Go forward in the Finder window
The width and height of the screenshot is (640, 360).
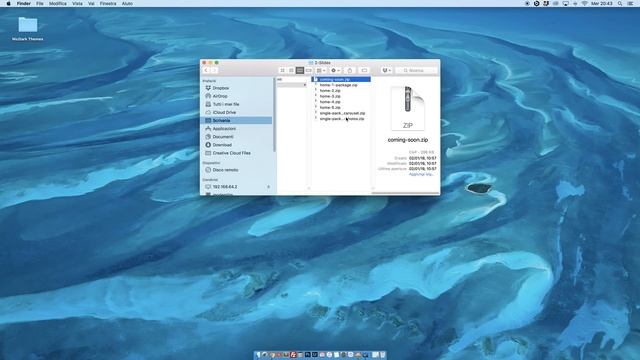click(x=214, y=71)
